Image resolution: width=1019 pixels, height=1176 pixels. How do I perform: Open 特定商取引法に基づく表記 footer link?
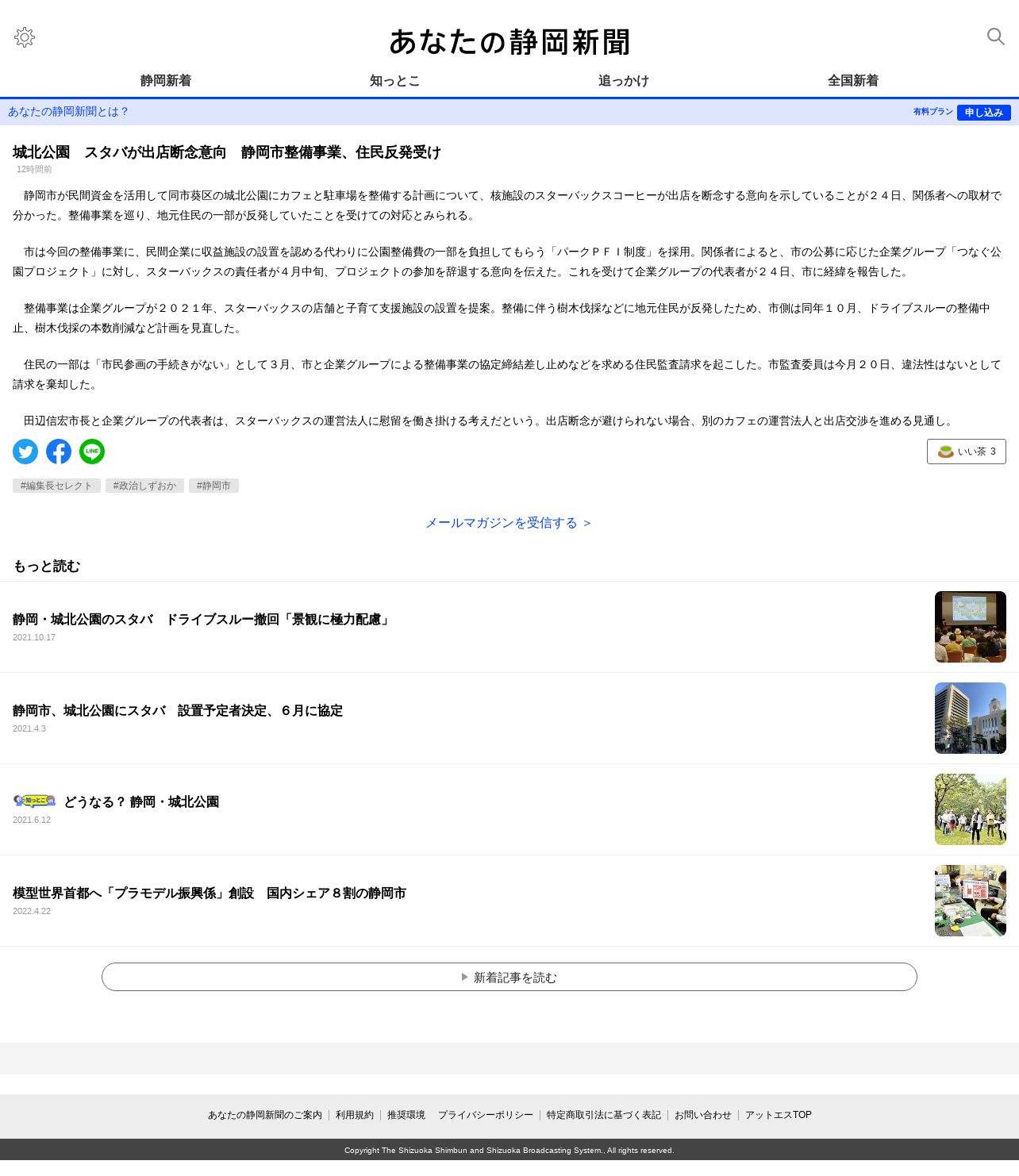coord(604,1115)
